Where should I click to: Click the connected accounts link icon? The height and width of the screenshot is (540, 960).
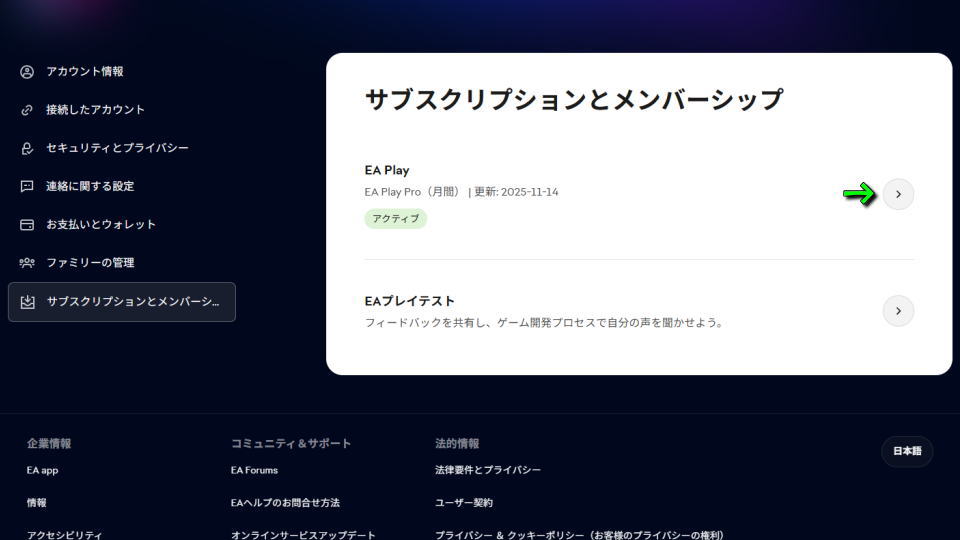pos(27,110)
